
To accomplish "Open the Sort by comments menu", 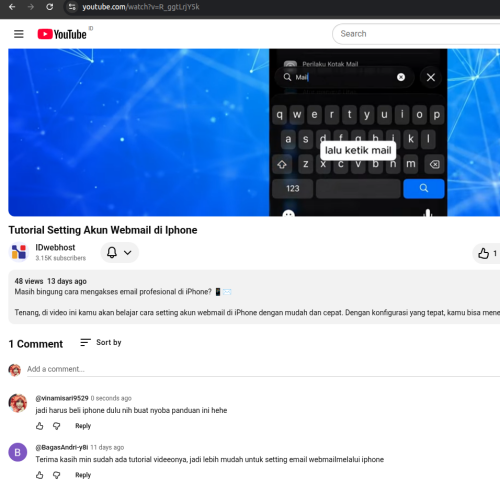I will [101, 342].
